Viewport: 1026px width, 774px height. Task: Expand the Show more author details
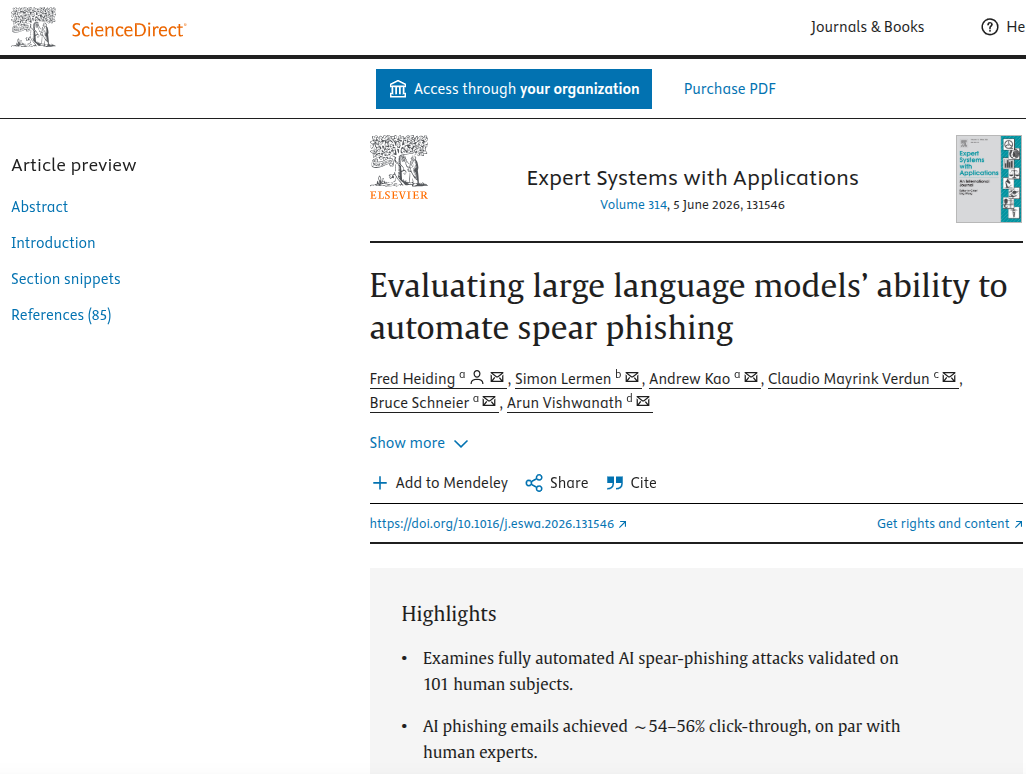[418, 443]
